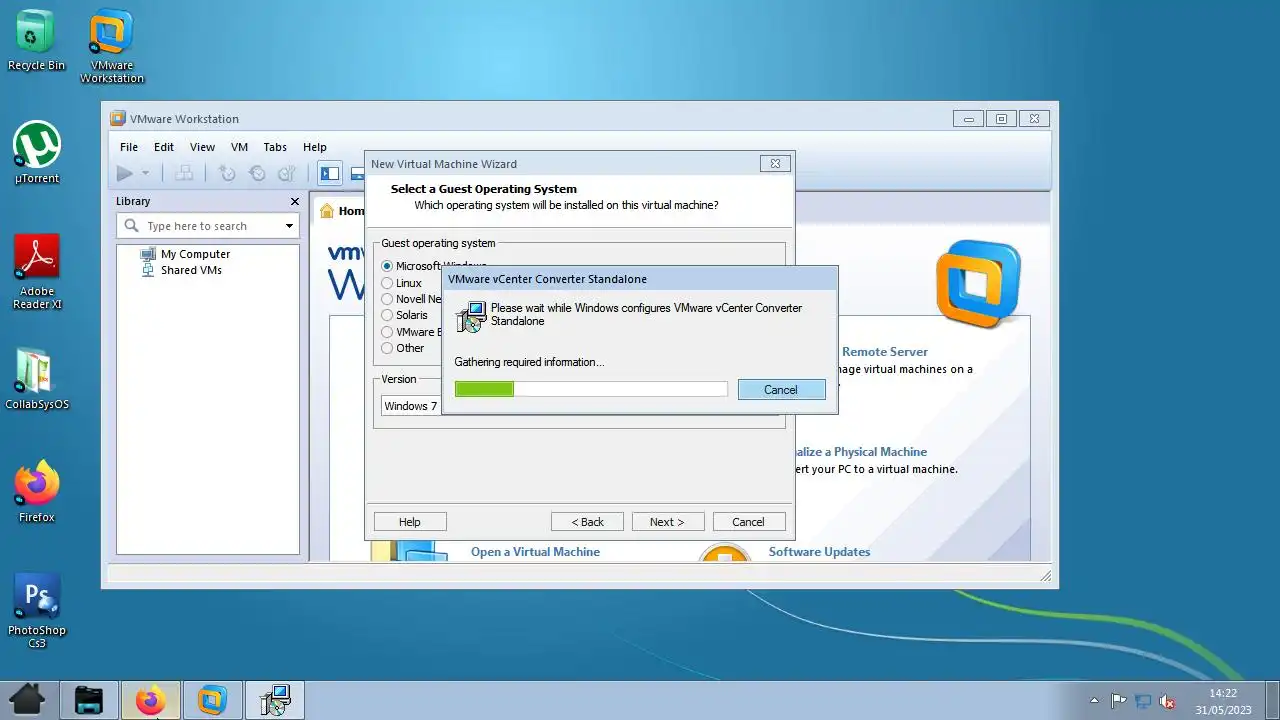Click Software Updates link
Viewport: 1280px width, 720px height.
[819, 552]
